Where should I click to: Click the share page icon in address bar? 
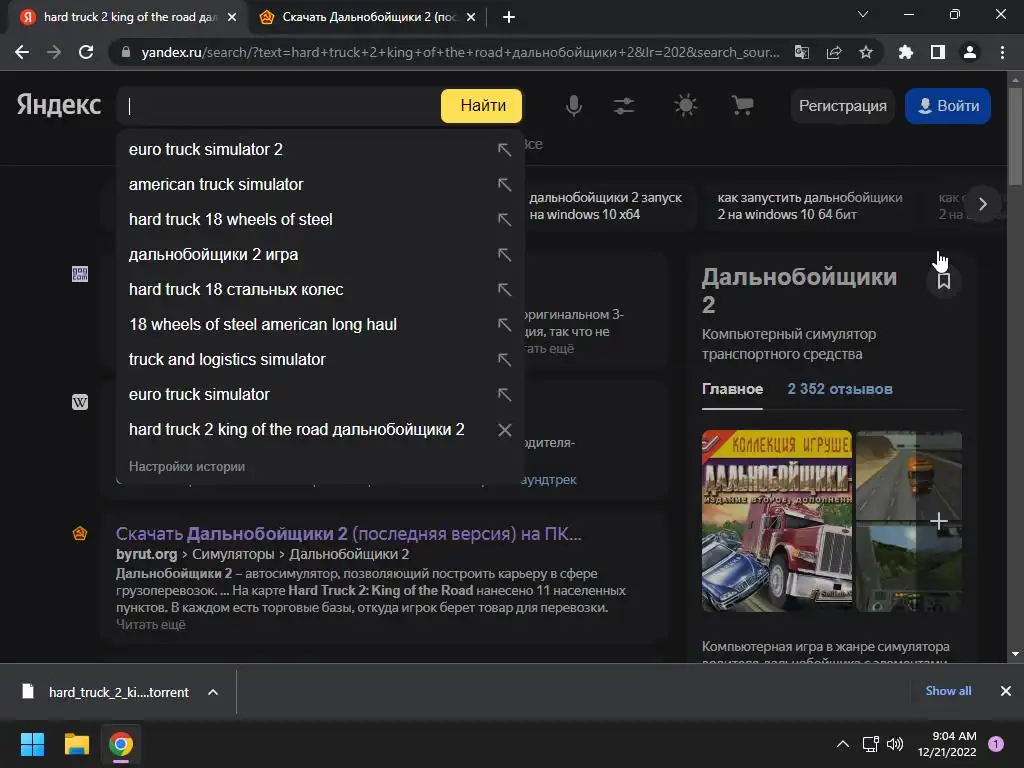click(834, 52)
